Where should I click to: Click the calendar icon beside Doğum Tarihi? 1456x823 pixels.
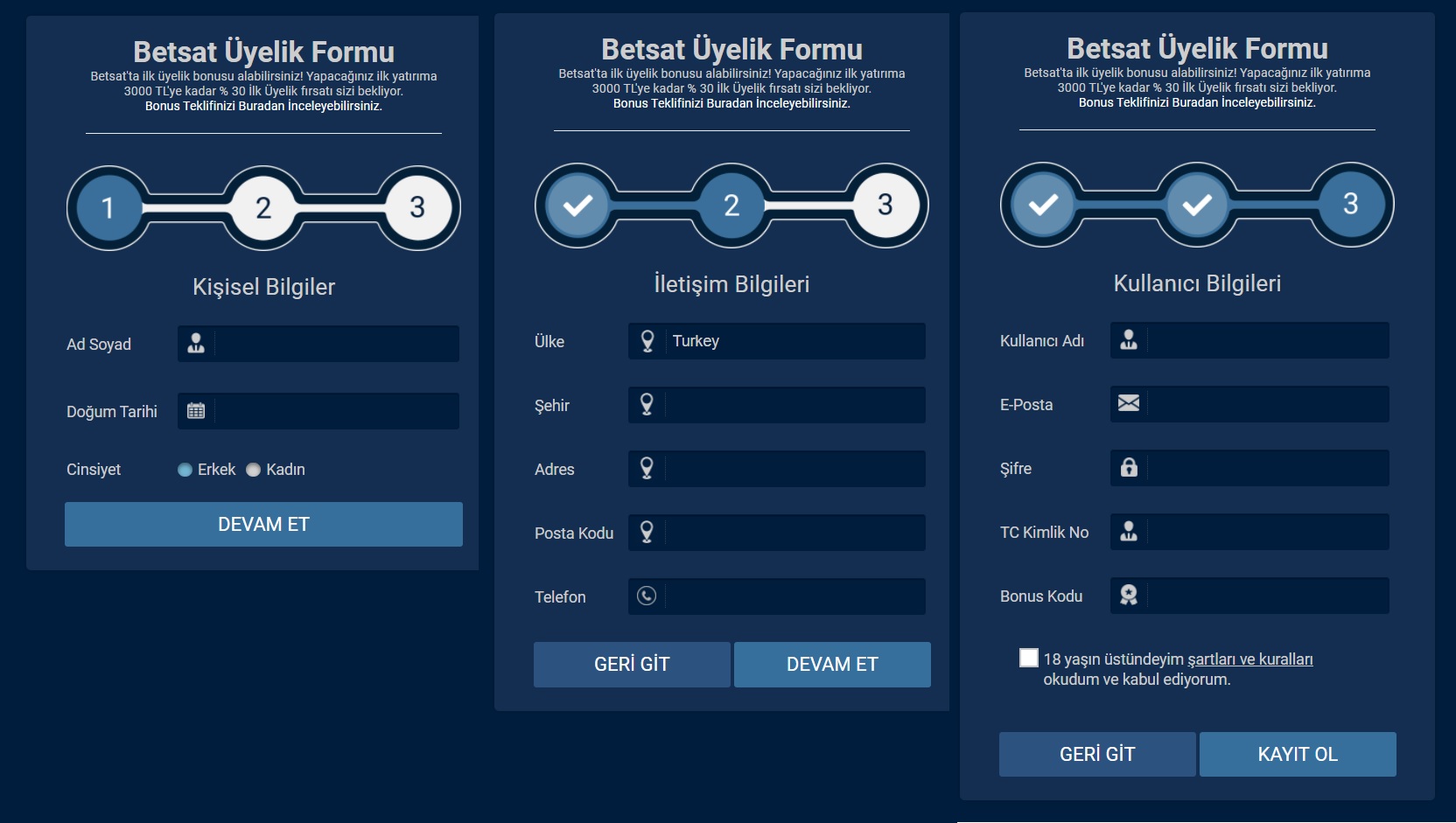click(196, 411)
